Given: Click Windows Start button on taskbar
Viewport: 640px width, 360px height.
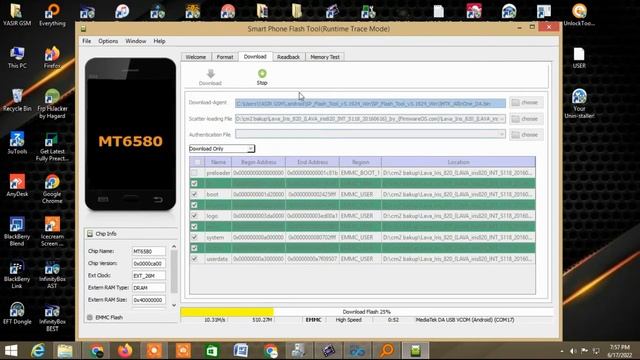Looking at the screenshot, I should [x=11, y=351].
